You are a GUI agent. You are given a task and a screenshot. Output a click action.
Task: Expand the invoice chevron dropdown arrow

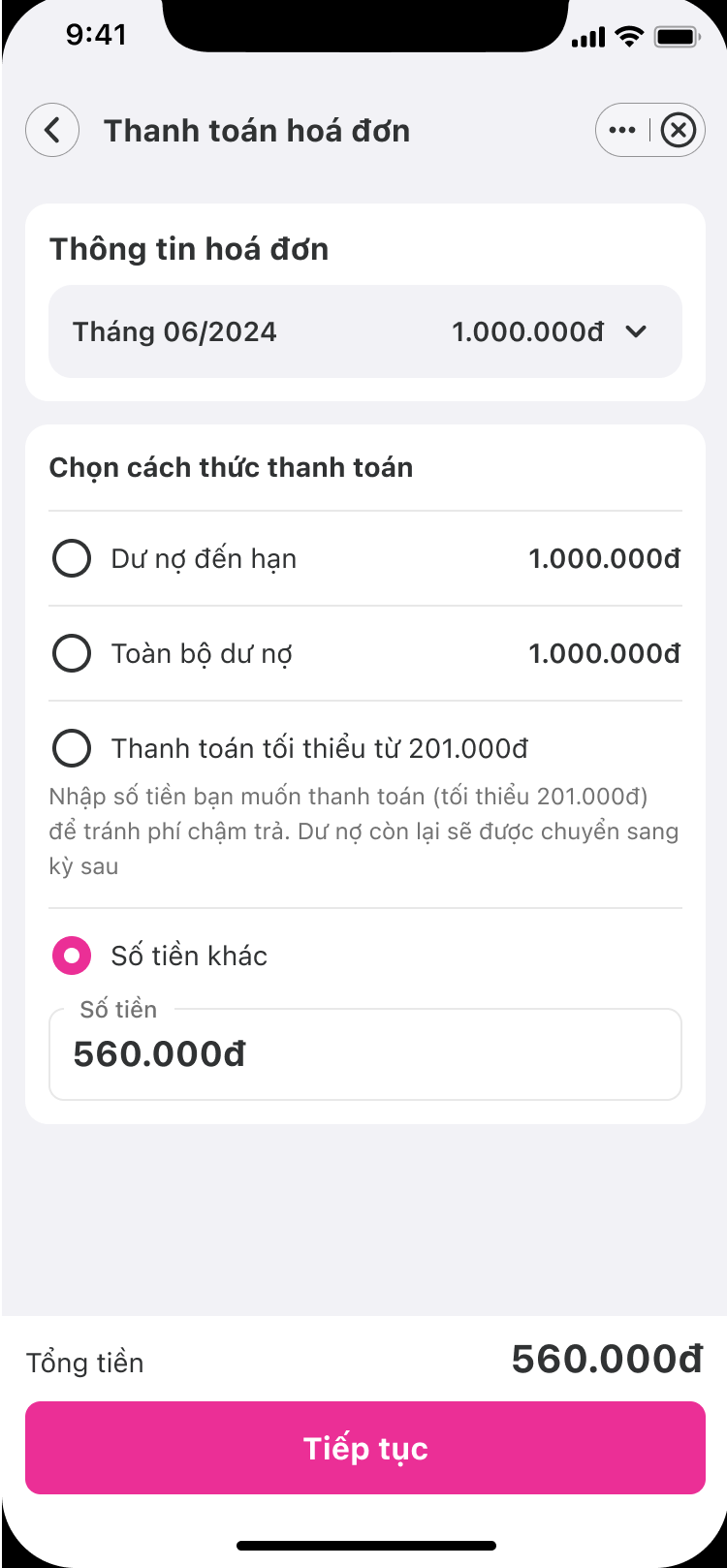636,331
